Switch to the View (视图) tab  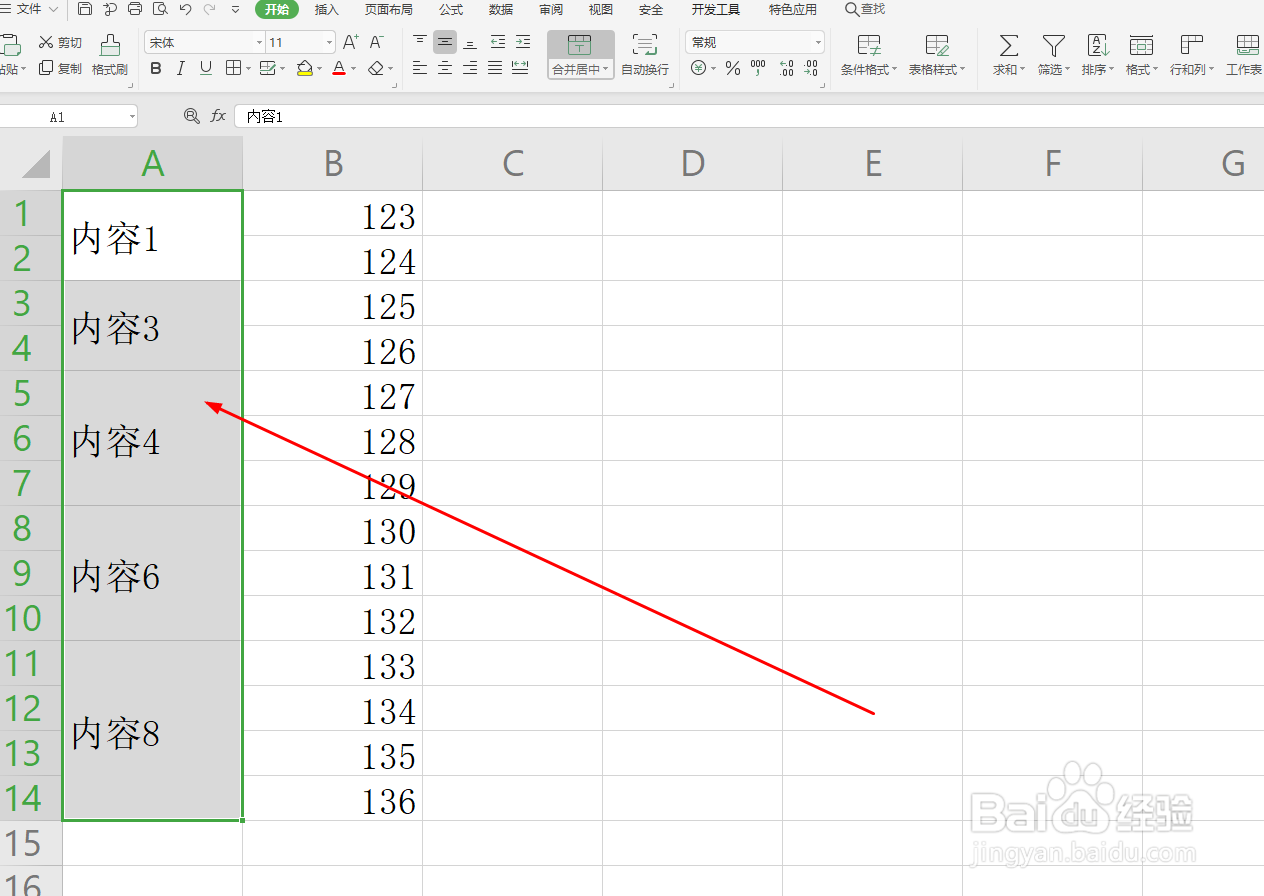601,9
